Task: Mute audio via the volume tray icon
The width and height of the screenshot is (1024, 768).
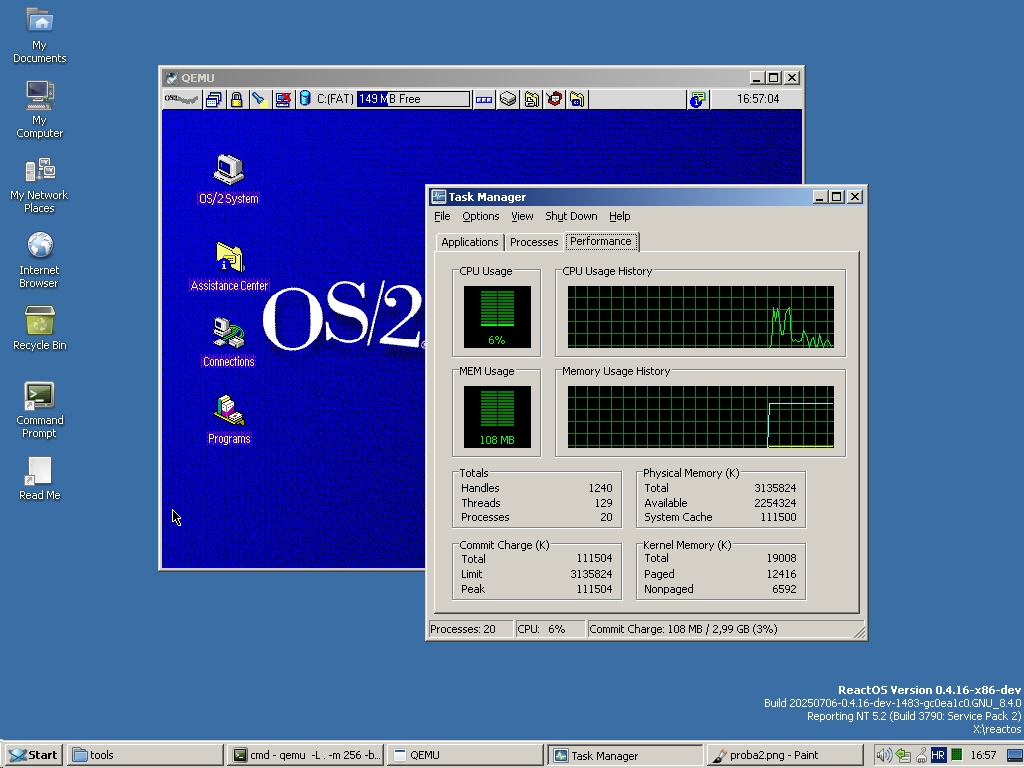Action: [x=884, y=755]
